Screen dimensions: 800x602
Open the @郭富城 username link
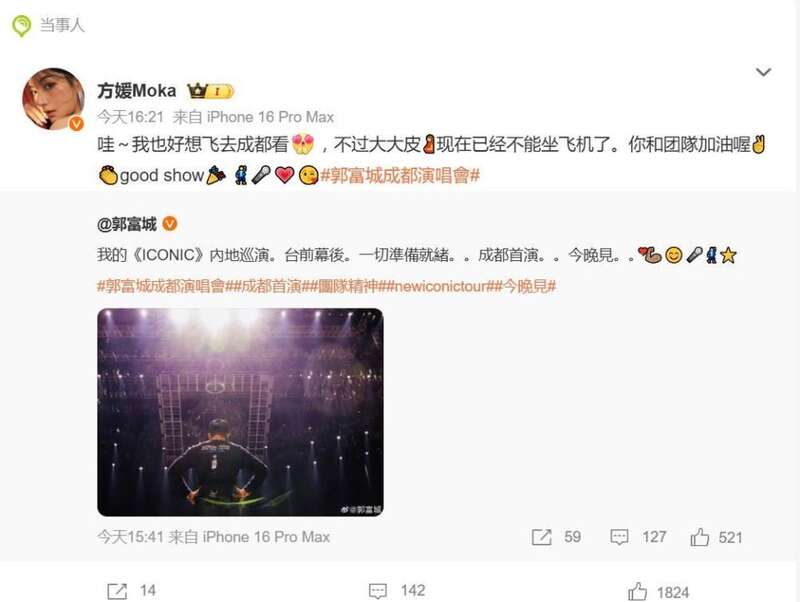[127, 224]
